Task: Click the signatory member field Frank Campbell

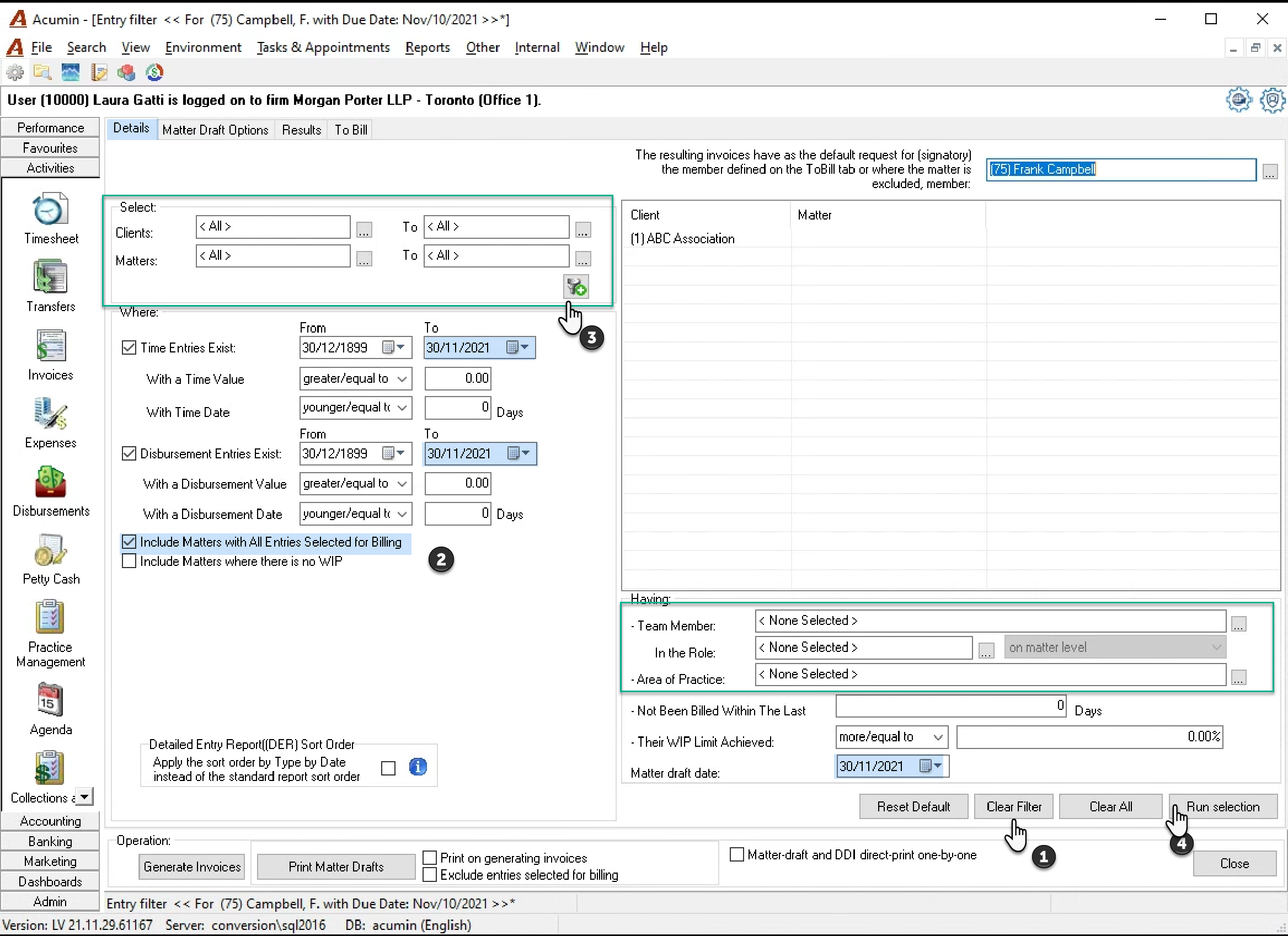Action: pos(1120,169)
